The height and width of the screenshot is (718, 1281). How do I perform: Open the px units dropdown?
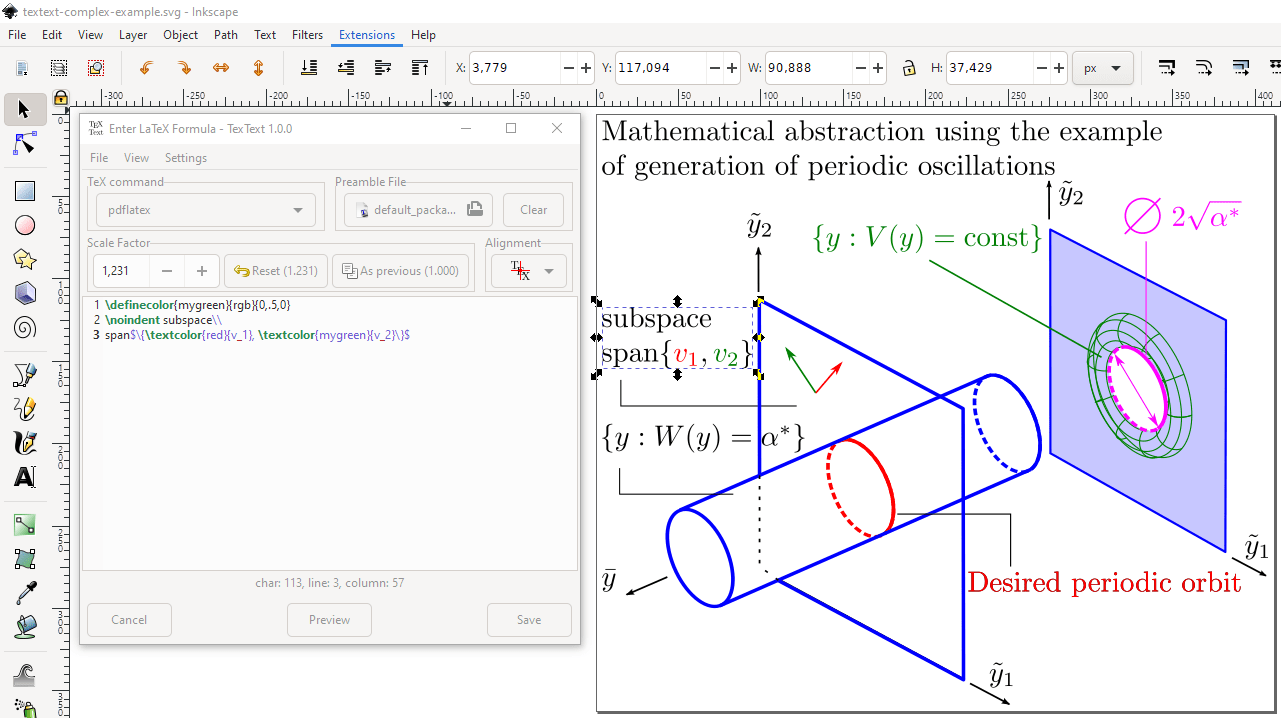[1103, 68]
